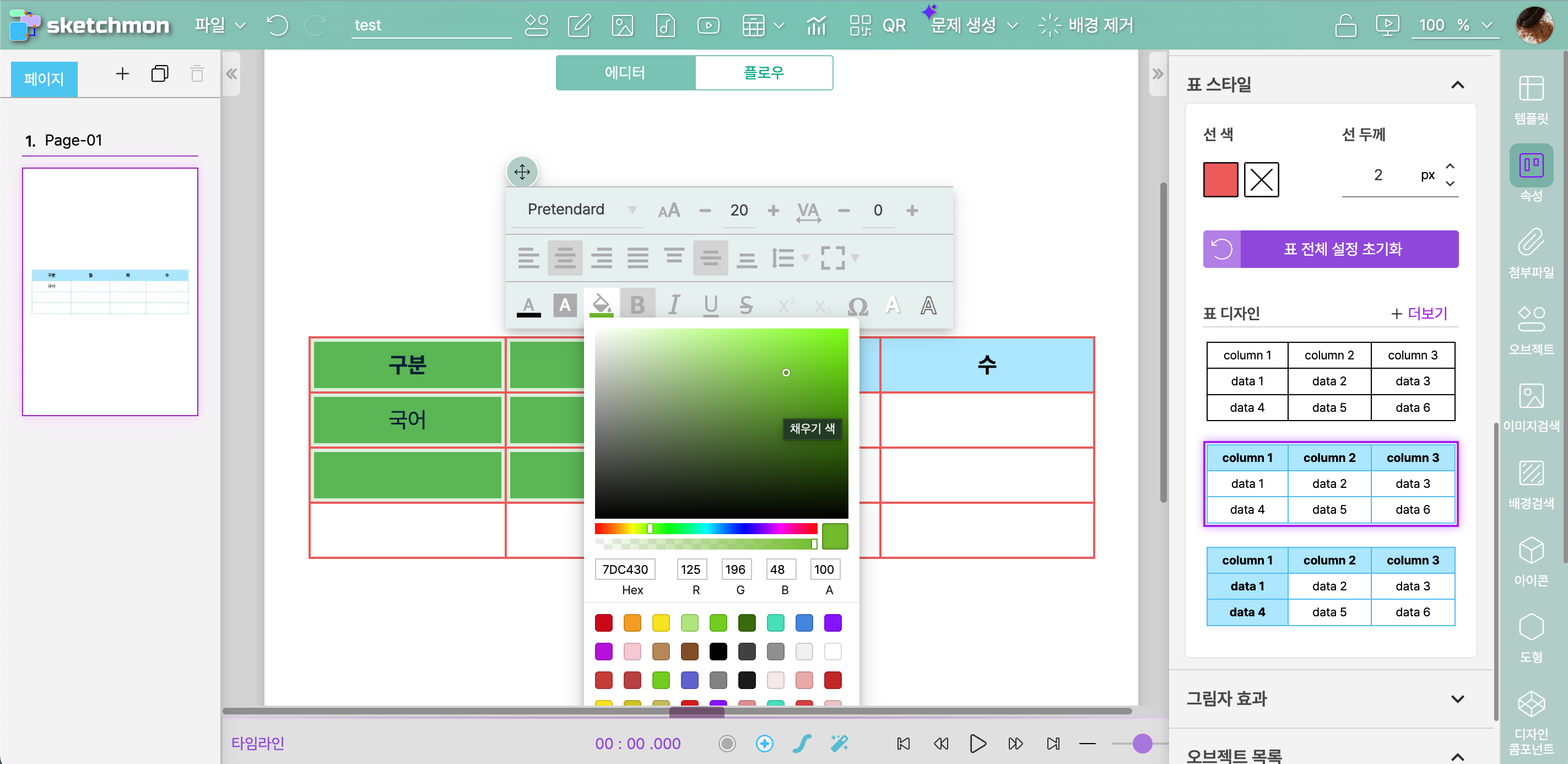The height and width of the screenshot is (764, 1568).
Task: Click the red 선 색 swatch
Action: [x=1220, y=180]
